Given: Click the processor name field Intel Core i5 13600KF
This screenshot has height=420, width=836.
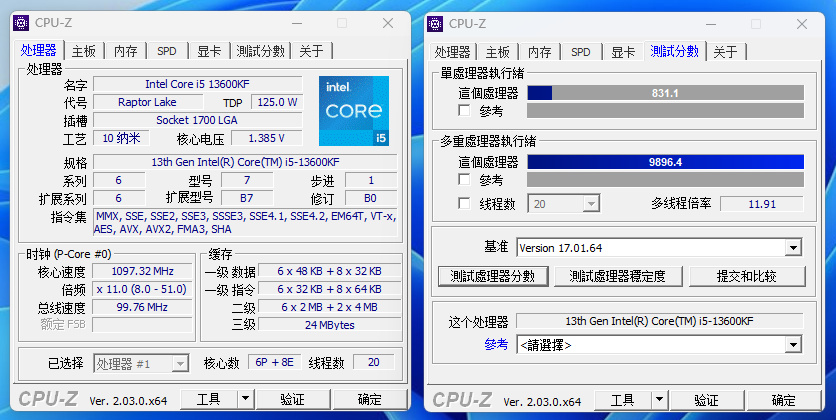Looking at the screenshot, I should [x=198, y=84].
